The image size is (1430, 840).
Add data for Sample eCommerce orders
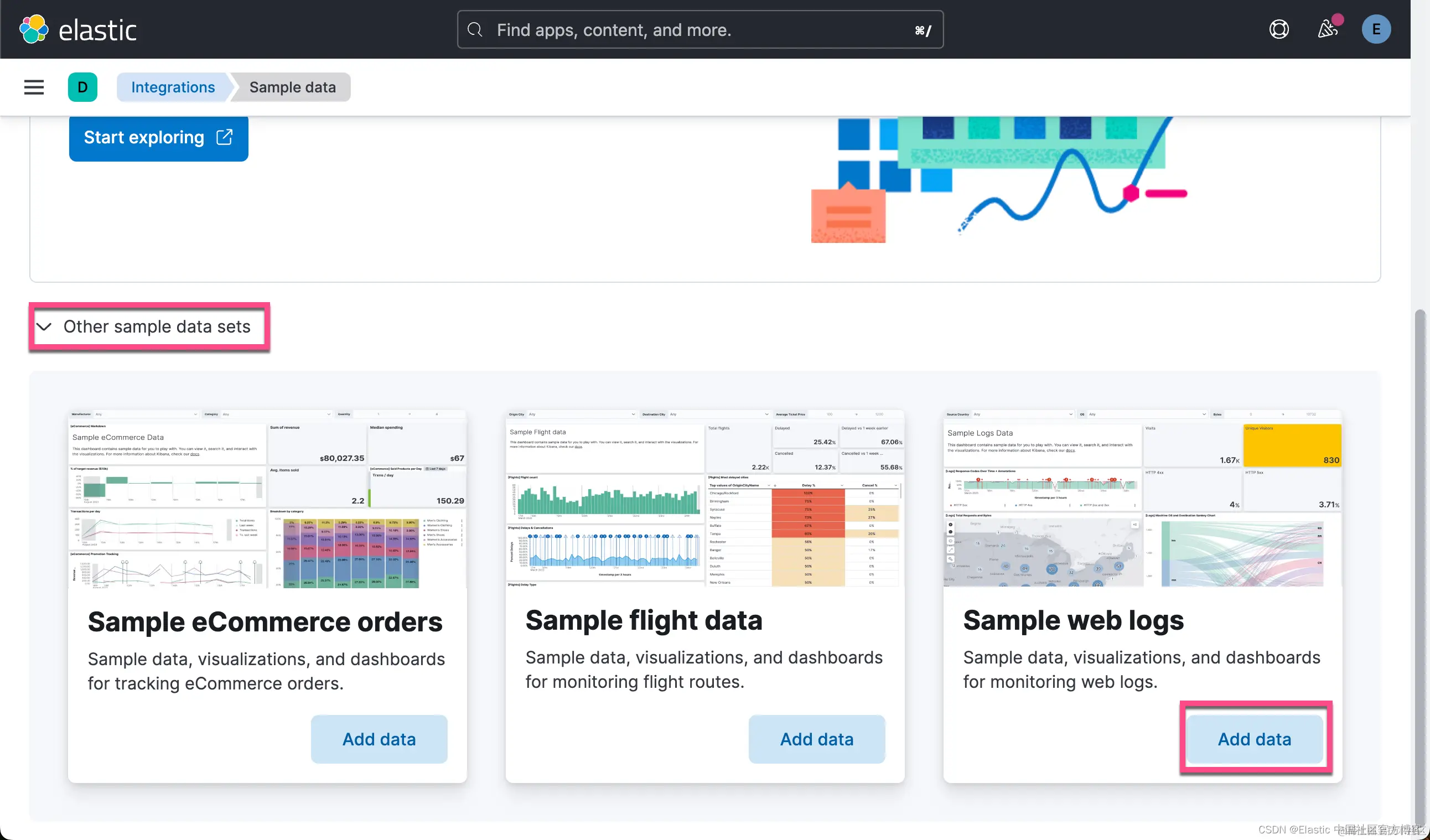379,739
